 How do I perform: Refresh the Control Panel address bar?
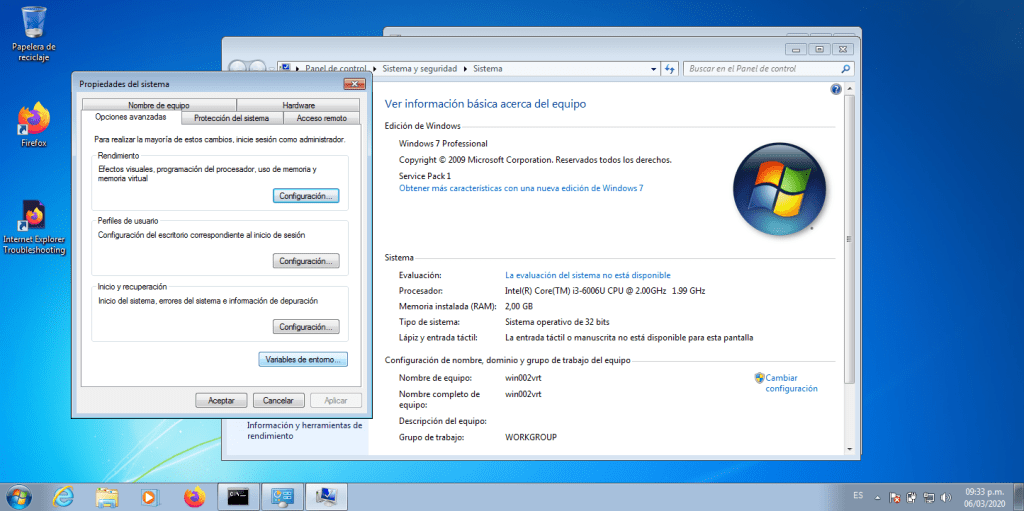click(x=671, y=69)
